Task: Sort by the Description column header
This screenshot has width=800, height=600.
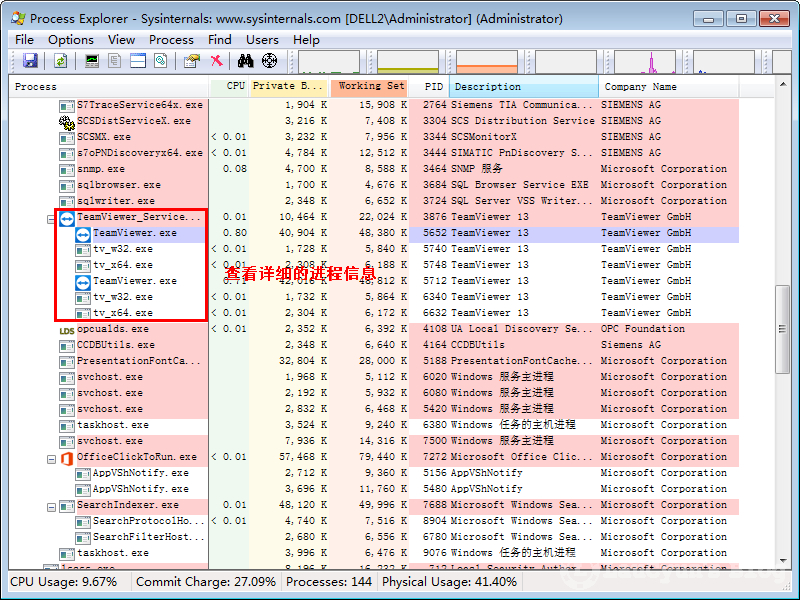Action: pyautogui.click(x=523, y=86)
